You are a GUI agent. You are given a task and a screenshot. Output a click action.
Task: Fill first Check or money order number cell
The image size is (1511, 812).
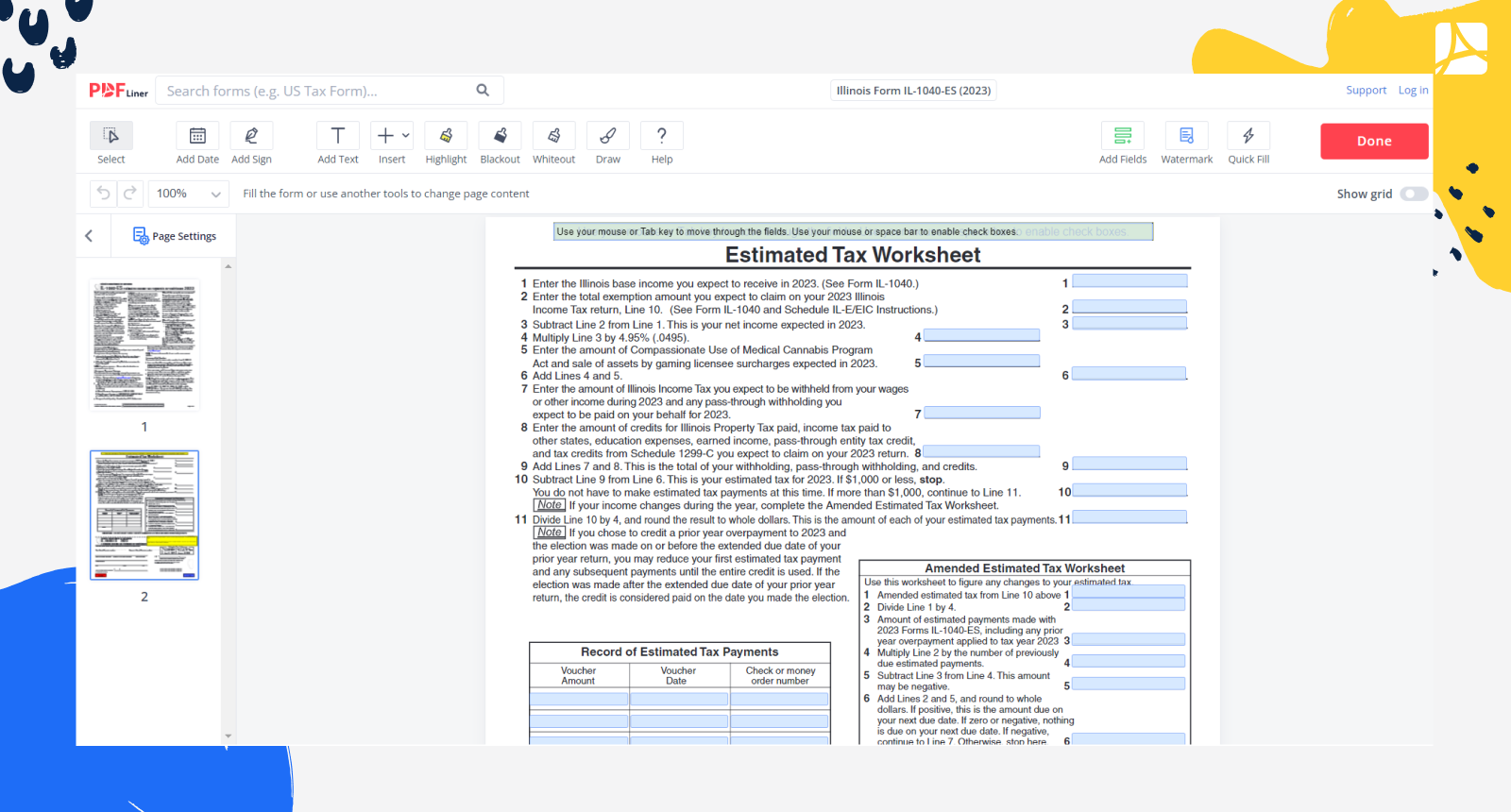click(780, 700)
